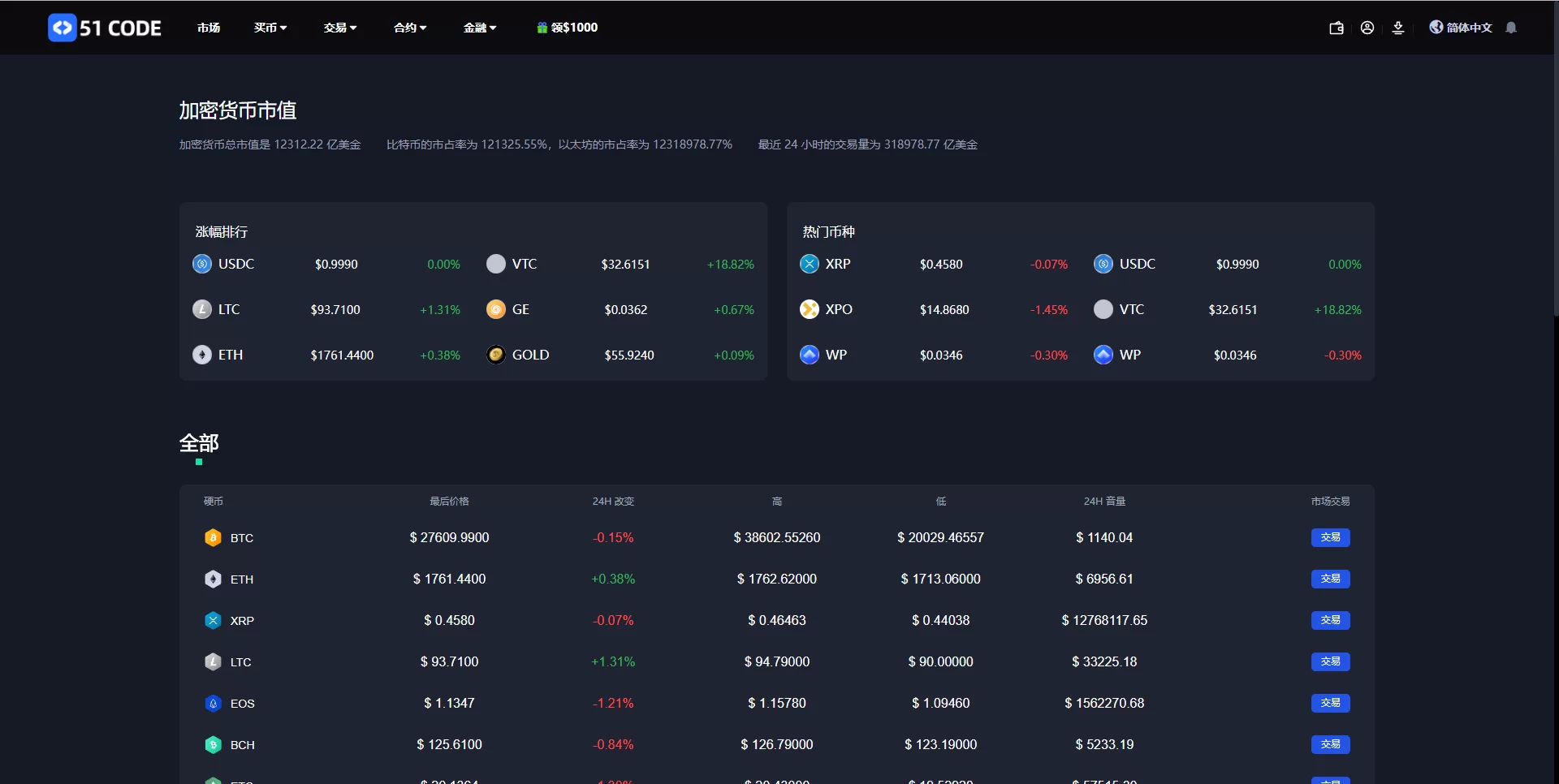Expand the 买币 dropdown menu

[270, 28]
